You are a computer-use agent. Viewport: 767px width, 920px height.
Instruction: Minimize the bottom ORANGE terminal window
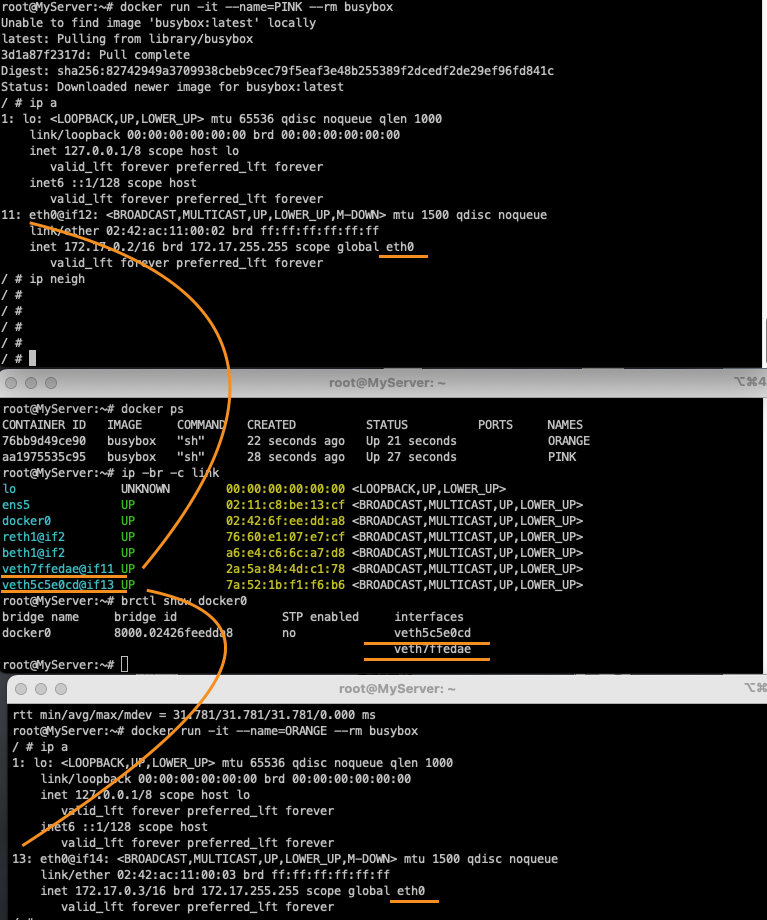[x=41, y=689]
